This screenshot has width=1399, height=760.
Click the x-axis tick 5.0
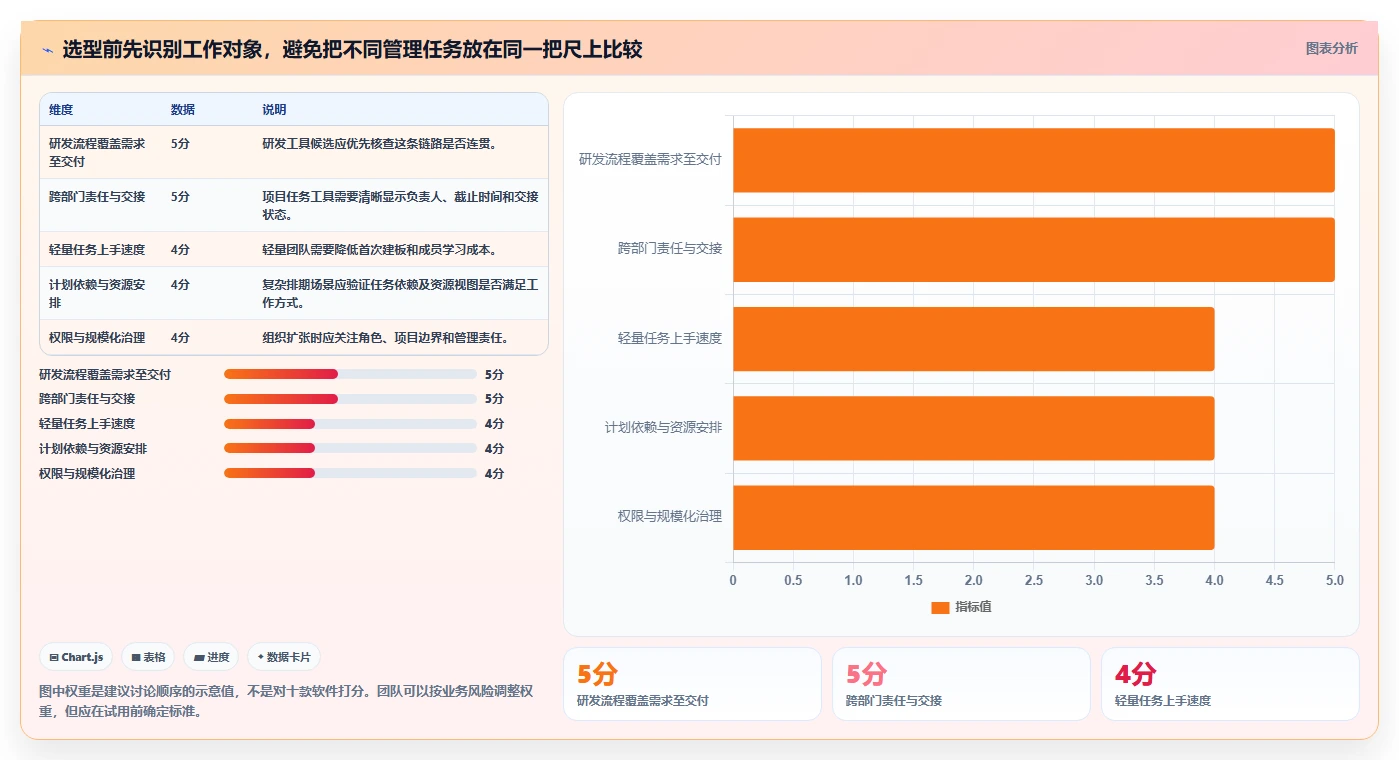[x=1335, y=580]
